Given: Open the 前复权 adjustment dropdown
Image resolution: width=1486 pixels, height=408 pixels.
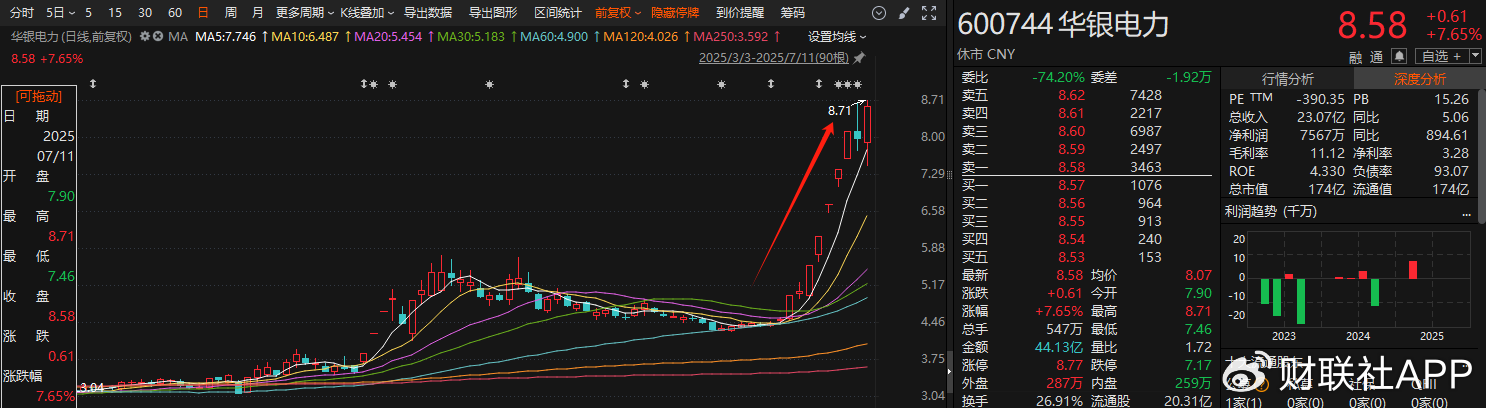Looking at the screenshot, I should pos(617,13).
